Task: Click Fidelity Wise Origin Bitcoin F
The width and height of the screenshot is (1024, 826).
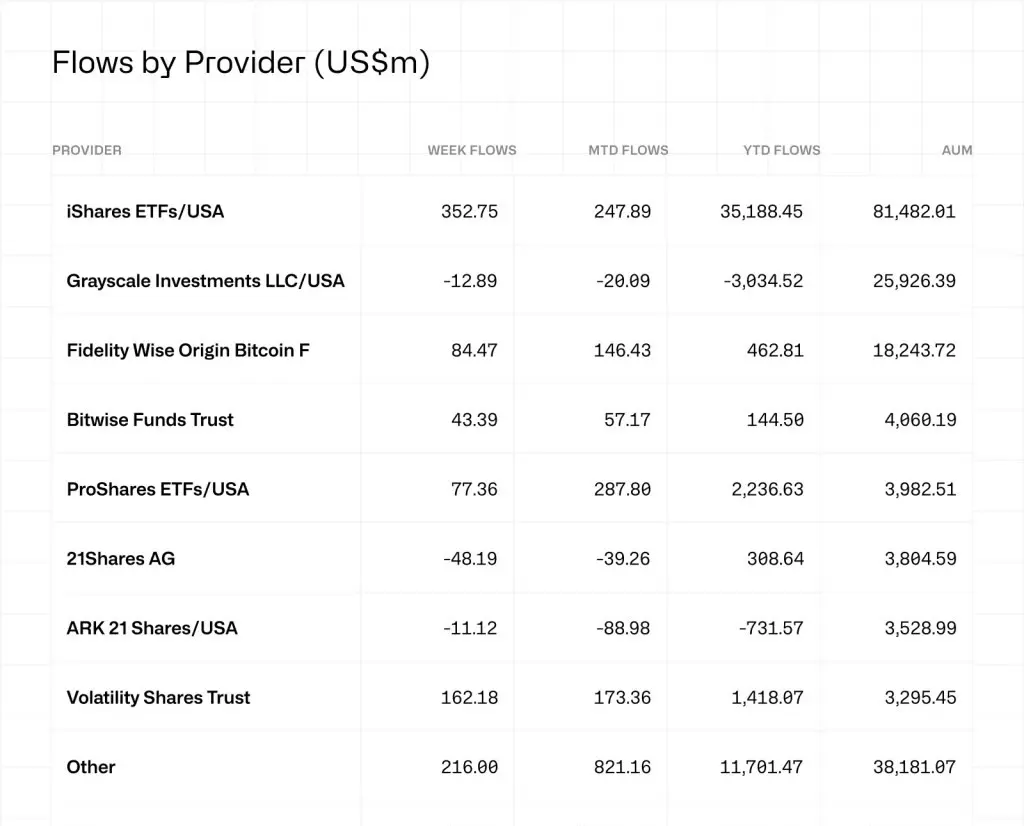Action: (188, 350)
